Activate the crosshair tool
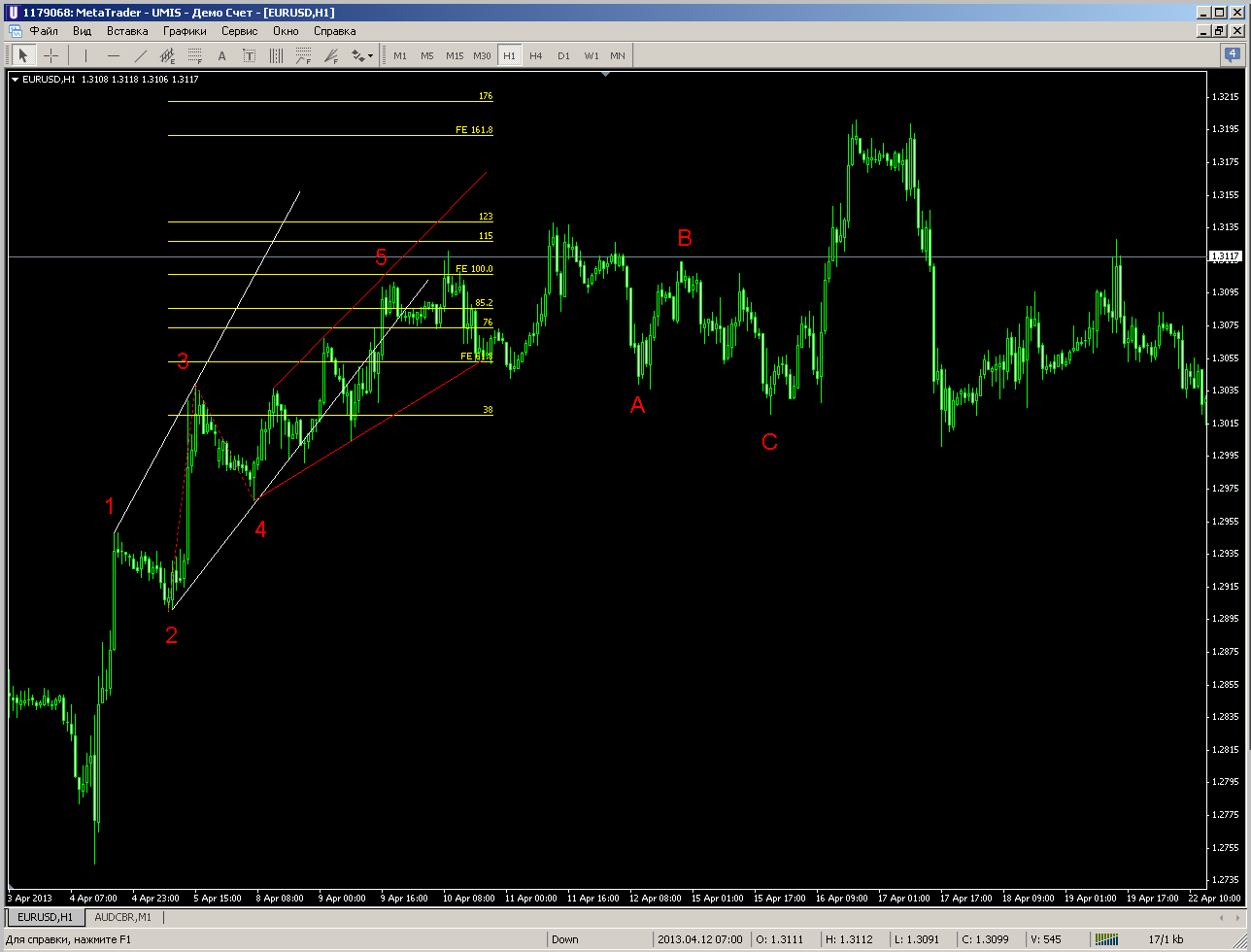Screen dimensions: 1251x952 point(51,55)
